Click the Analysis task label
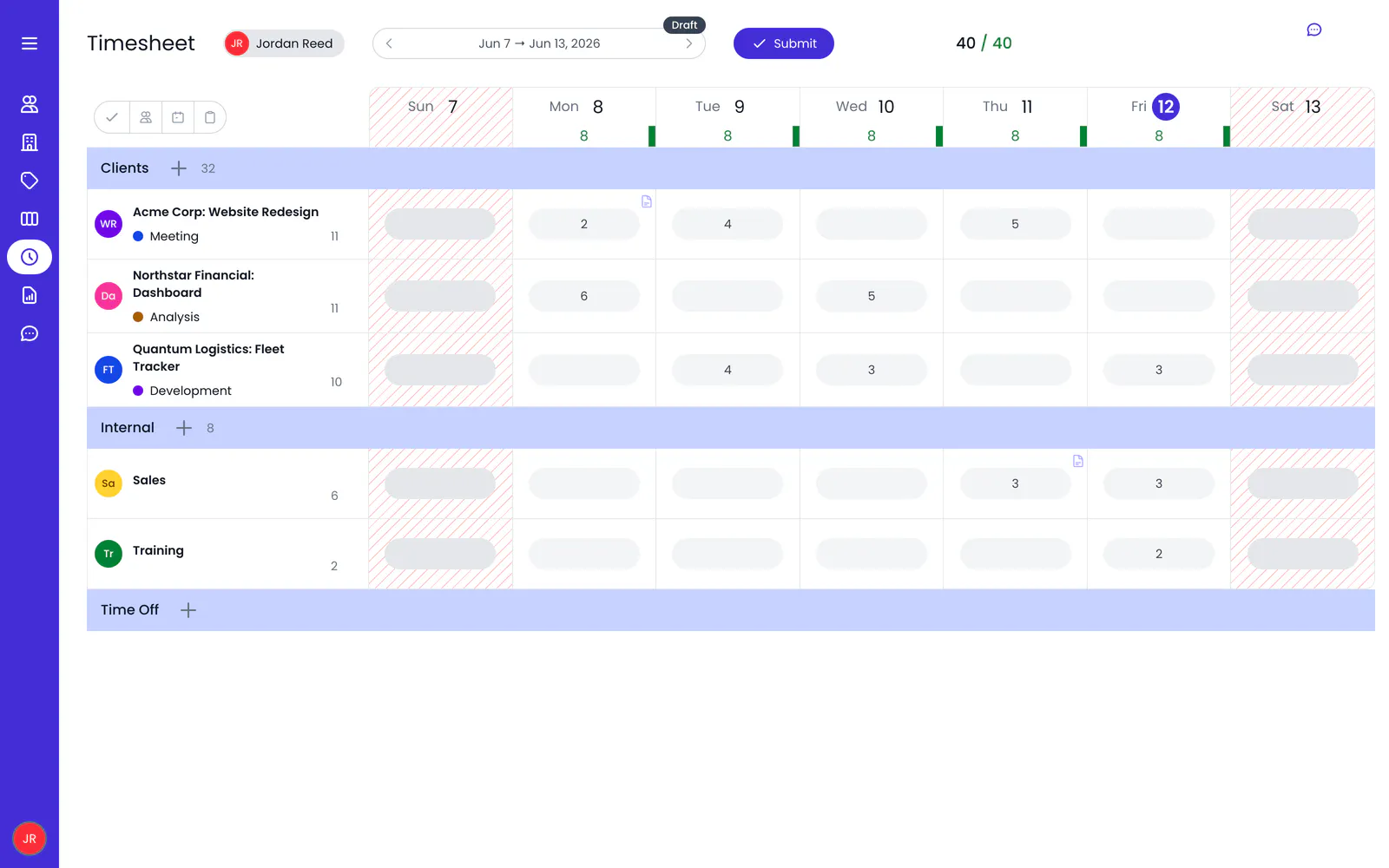 click(174, 317)
